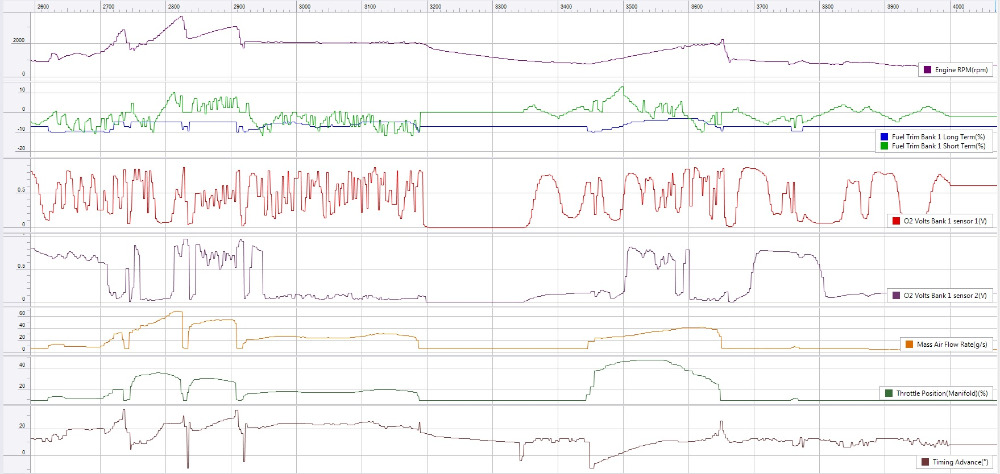Select the Timing Advance legend label

pyautogui.click(x=960, y=462)
